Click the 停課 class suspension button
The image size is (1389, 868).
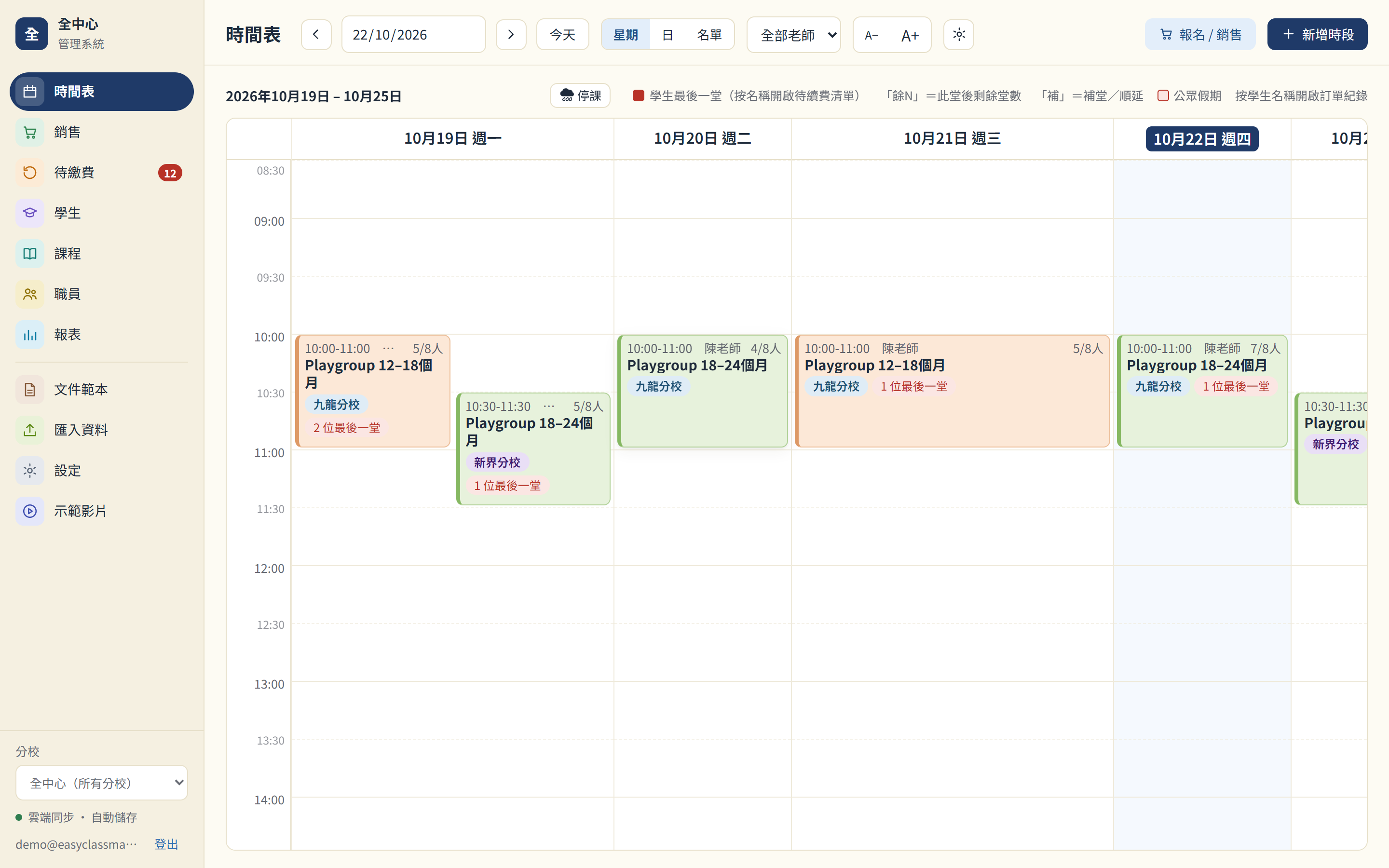click(x=580, y=95)
